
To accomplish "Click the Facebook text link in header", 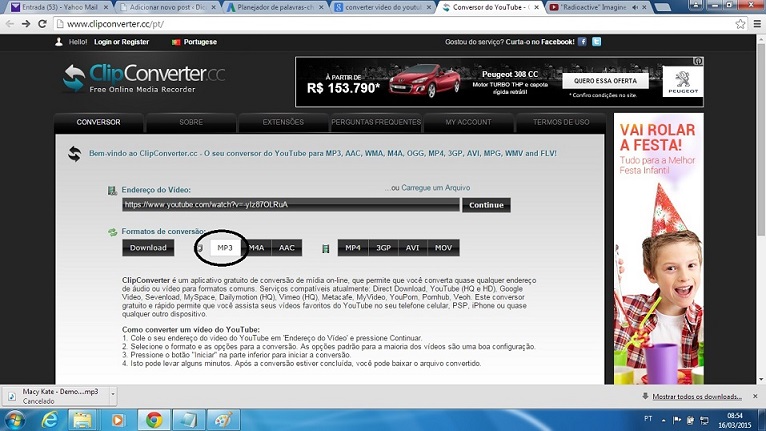I will click(557, 42).
